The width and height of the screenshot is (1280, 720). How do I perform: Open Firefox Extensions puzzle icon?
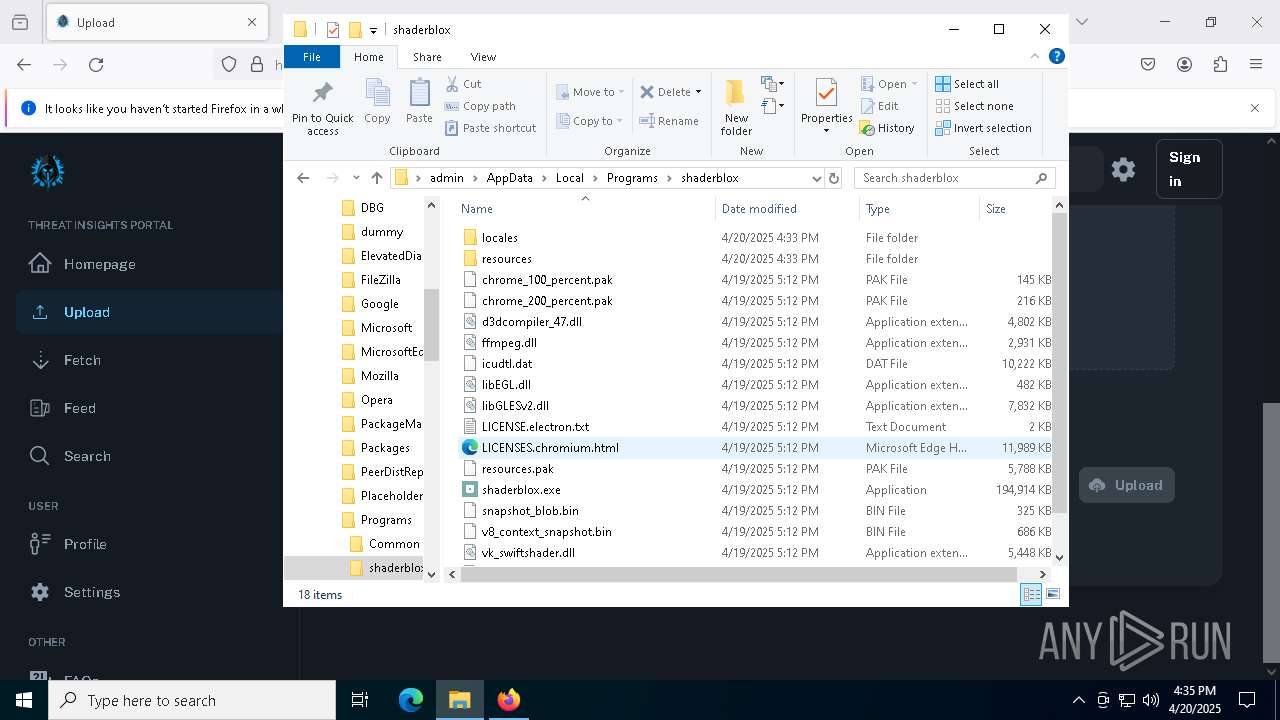click(1220, 65)
